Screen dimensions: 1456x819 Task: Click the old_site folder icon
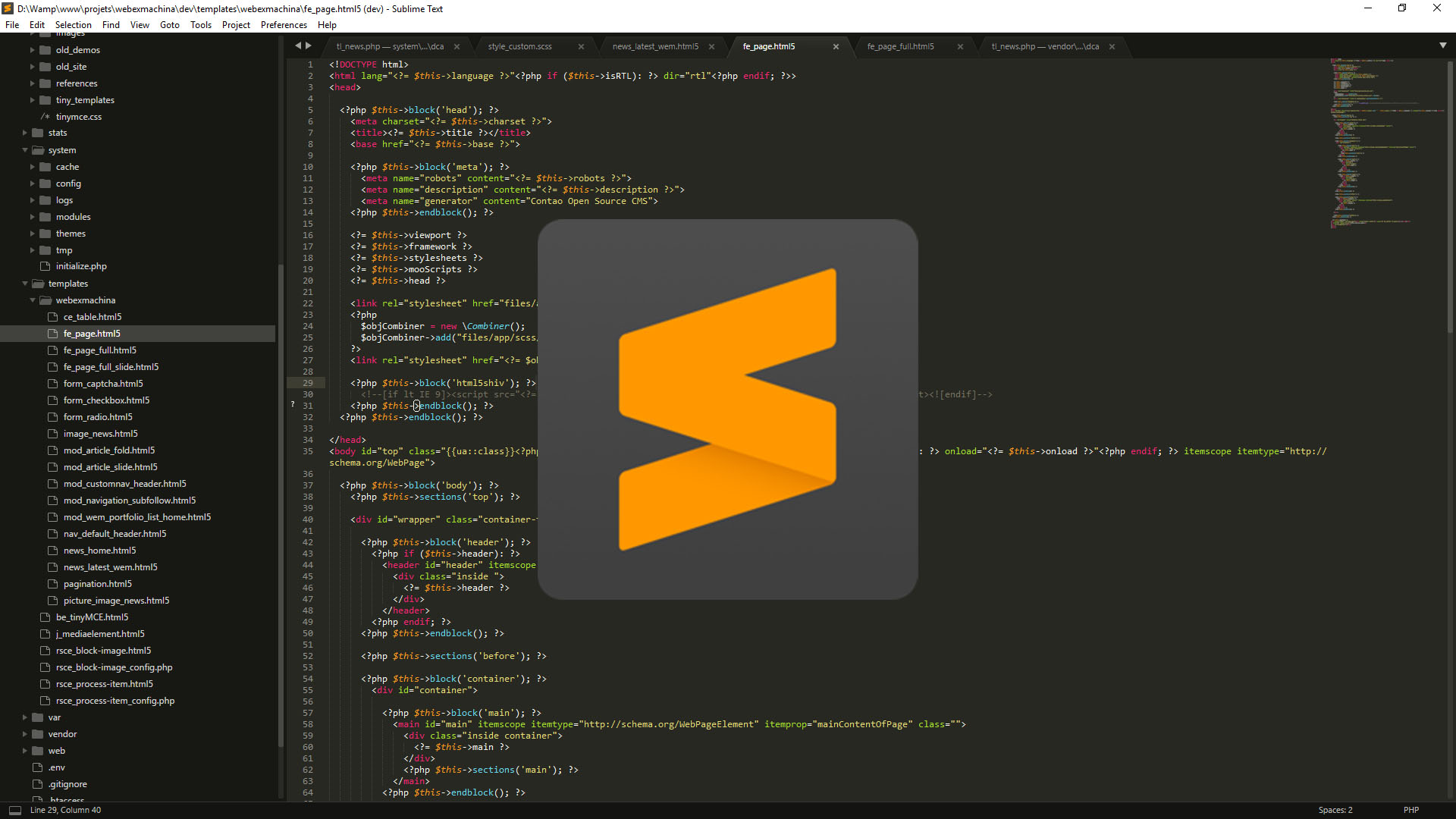point(45,67)
